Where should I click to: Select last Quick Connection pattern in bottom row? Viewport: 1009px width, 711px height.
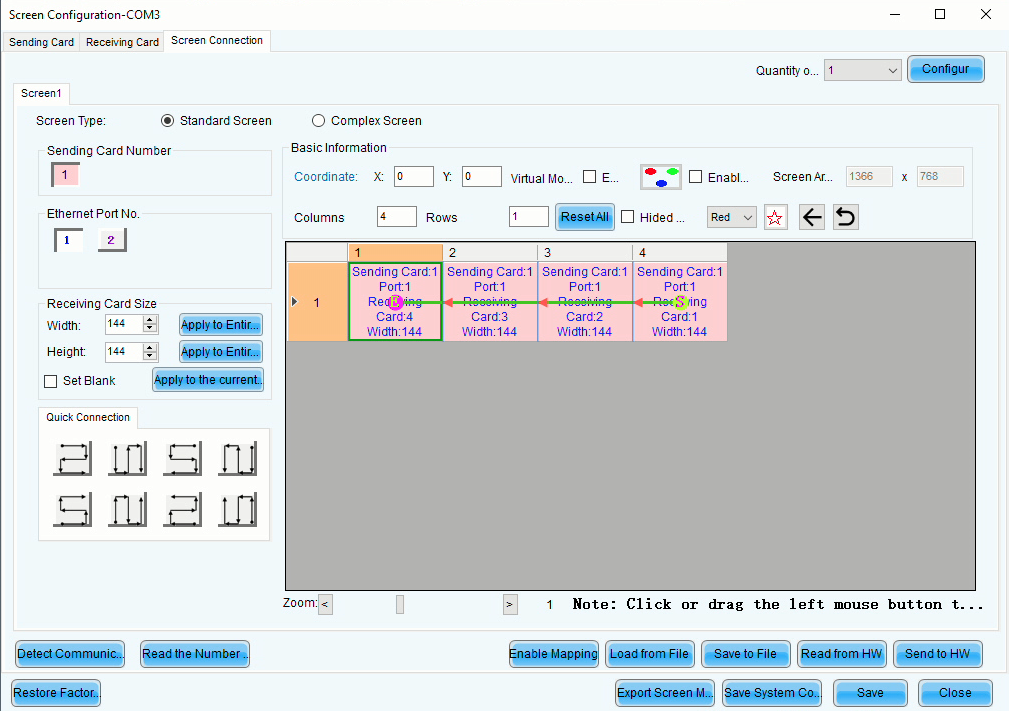click(x=238, y=510)
